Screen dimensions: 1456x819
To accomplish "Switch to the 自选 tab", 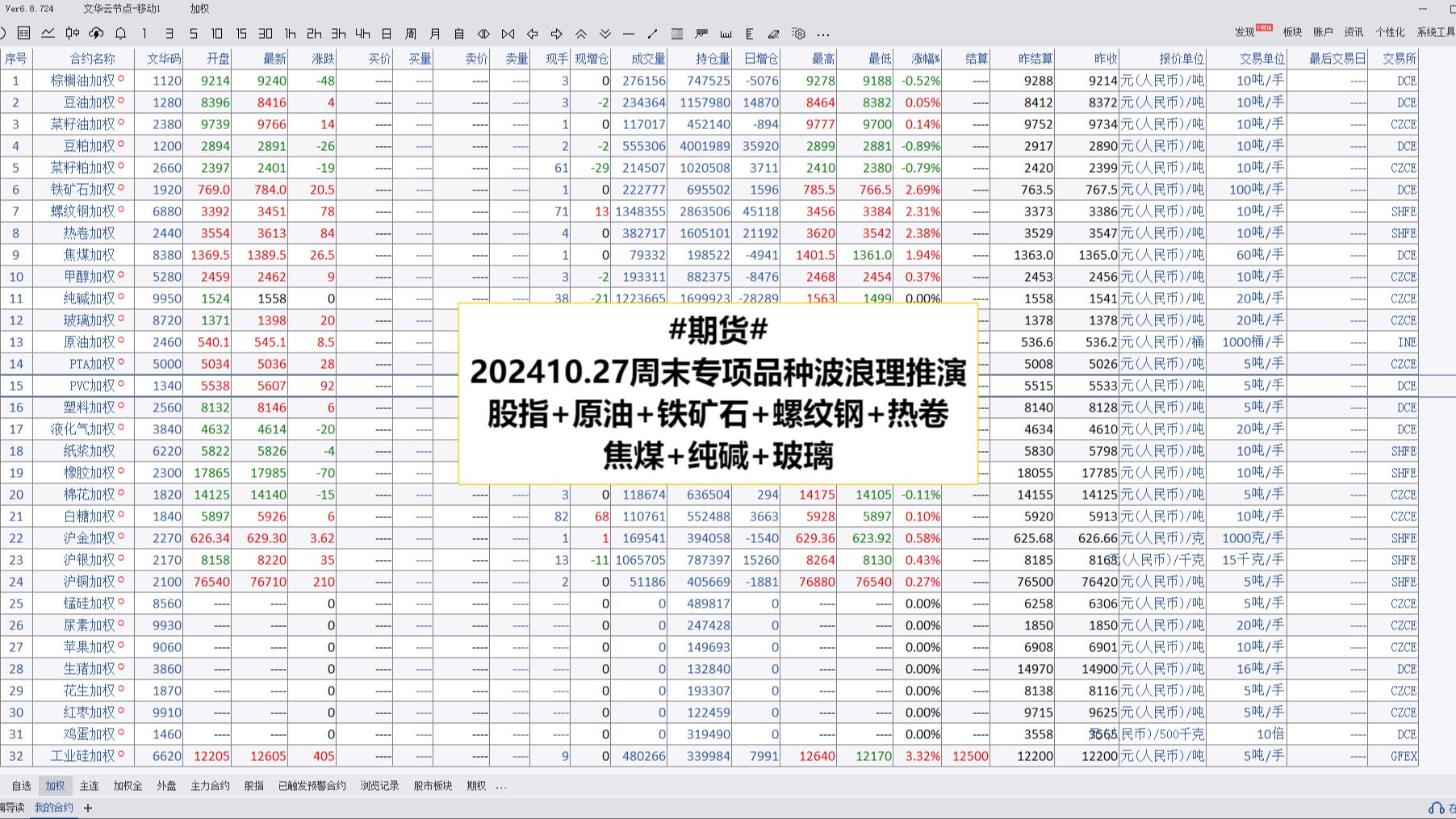I will coord(21,785).
